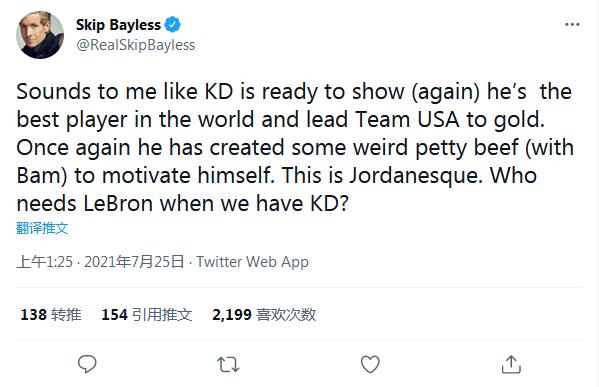Open Skip Bayless profile picture
Screen dimensions: 599x387
coord(40,35)
